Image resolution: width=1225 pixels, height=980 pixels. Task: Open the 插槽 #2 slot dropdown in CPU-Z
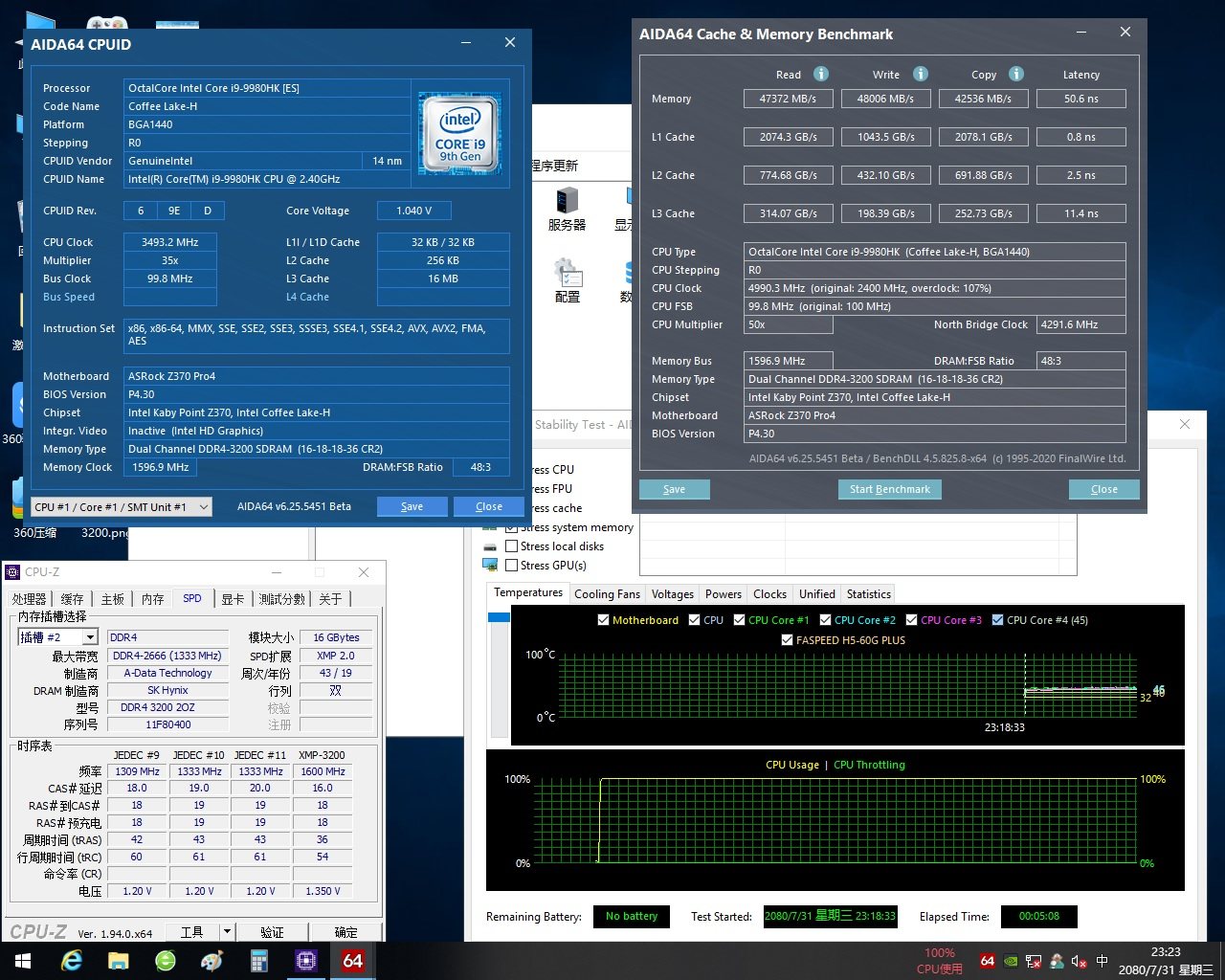pyautogui.click(x=58, y=637)
